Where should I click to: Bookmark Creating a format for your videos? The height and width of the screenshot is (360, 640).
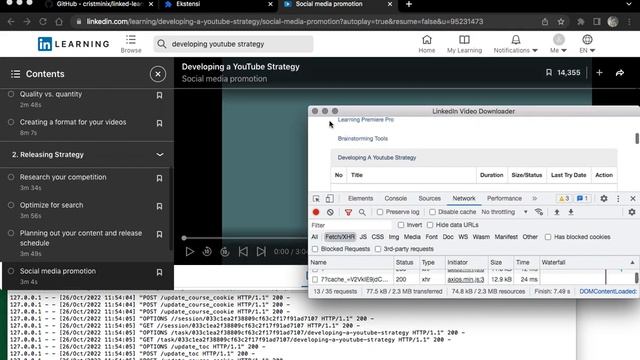point(159,123)
